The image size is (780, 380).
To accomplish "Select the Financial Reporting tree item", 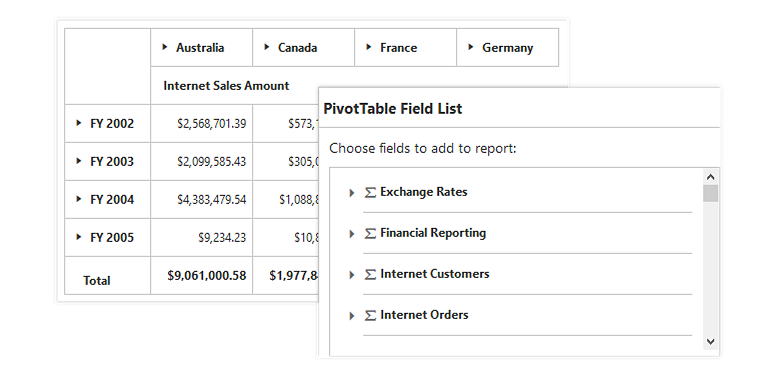I will coord(433,233).
